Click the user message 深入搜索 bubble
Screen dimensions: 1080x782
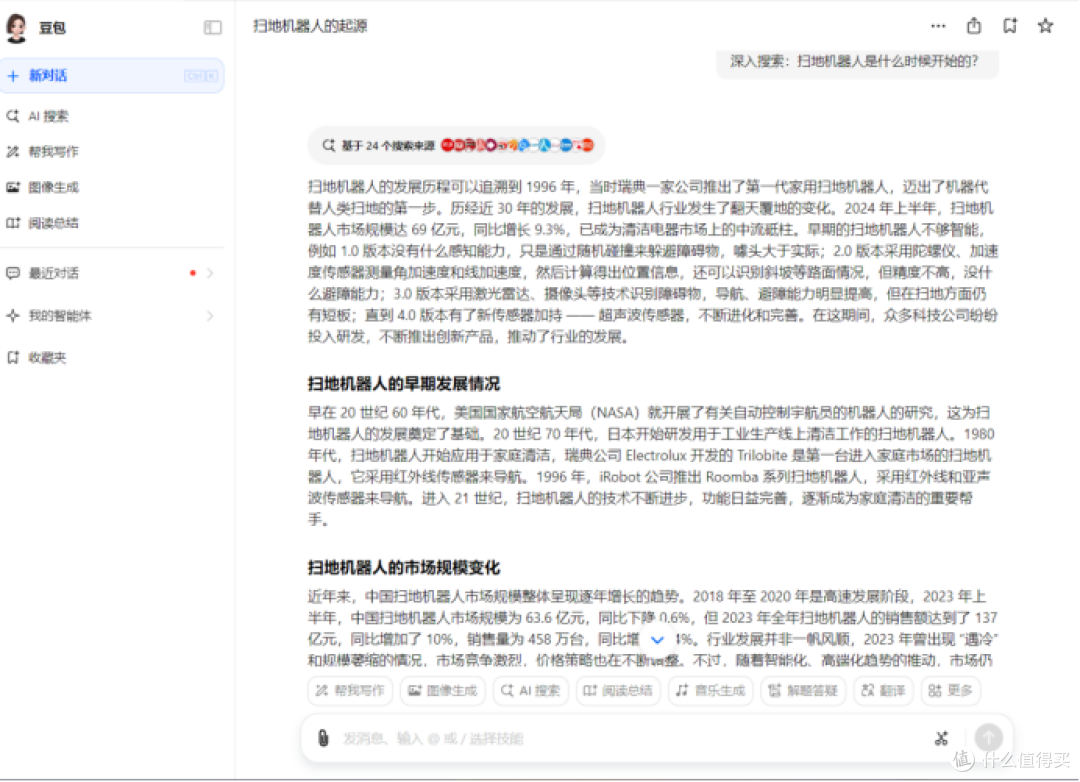click(857, 61)
